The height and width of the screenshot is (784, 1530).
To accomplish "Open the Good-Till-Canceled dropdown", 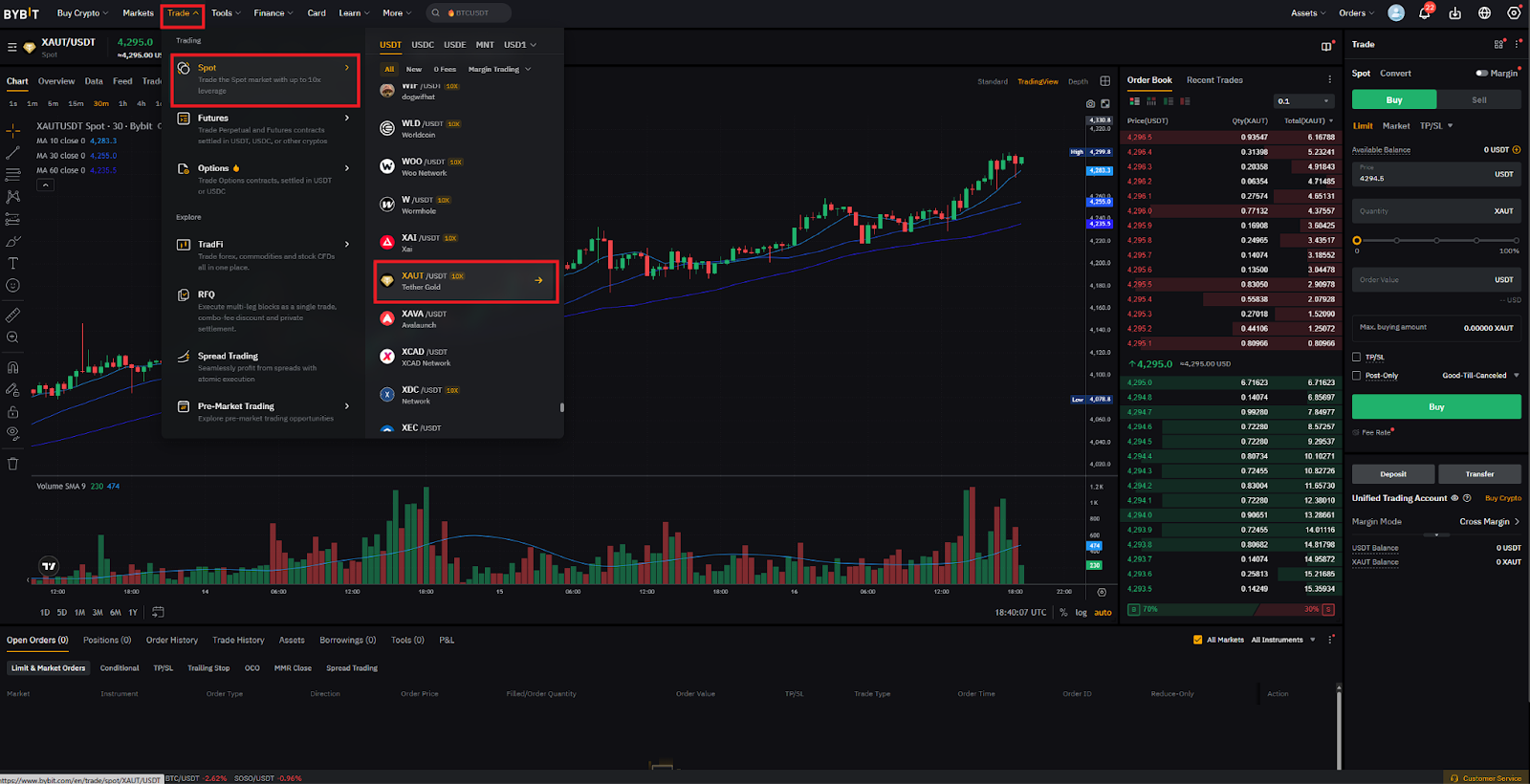I will [x=1480, y=376].
